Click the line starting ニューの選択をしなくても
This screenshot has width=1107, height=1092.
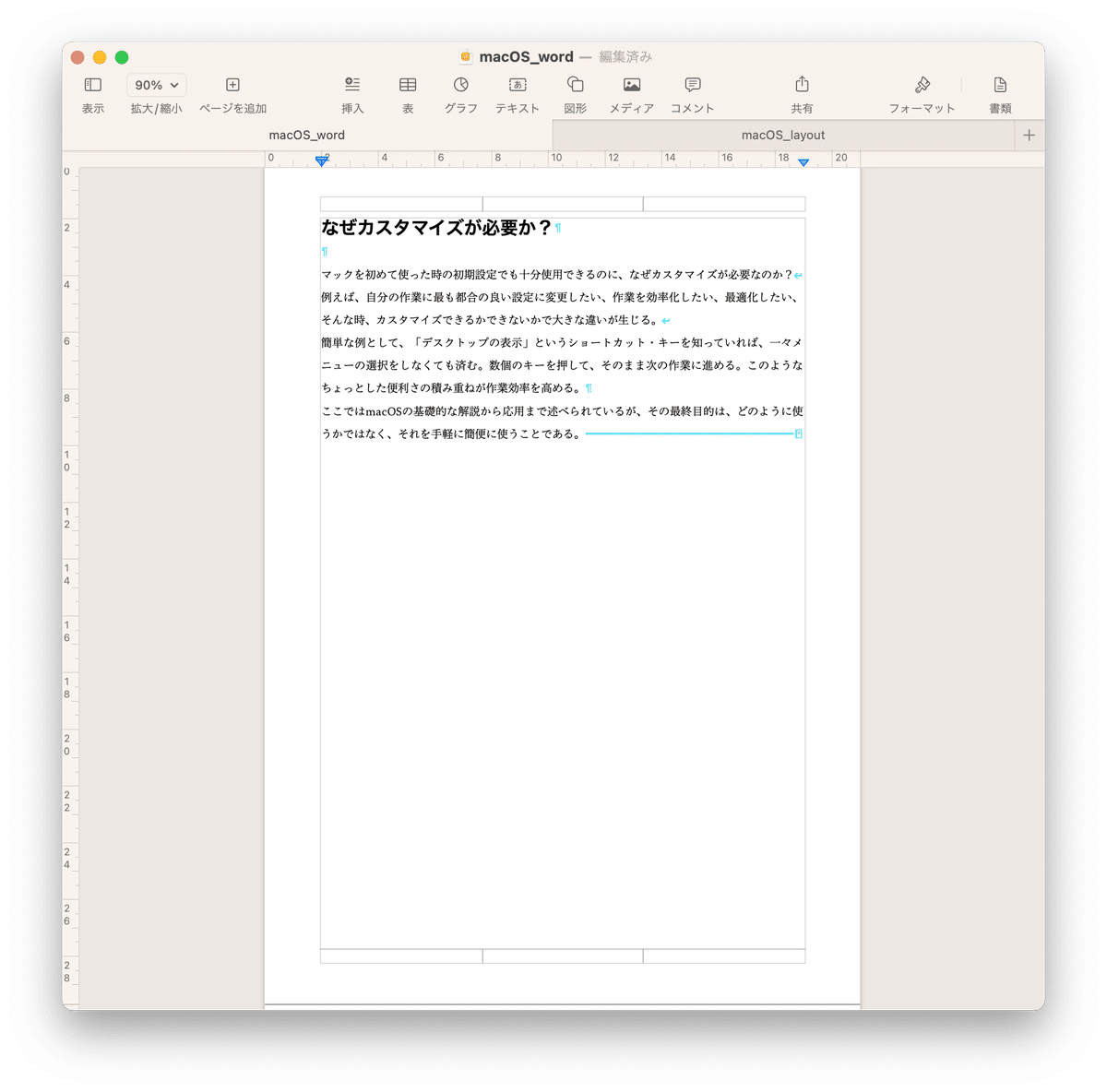(x=562, y=365)
